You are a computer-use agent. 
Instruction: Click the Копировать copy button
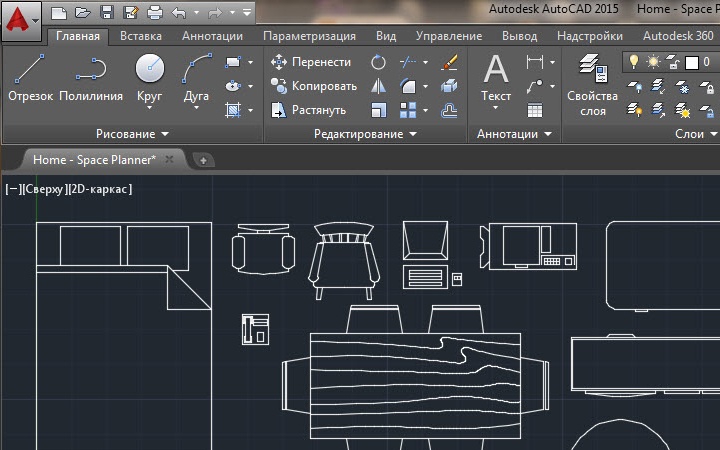314,86
